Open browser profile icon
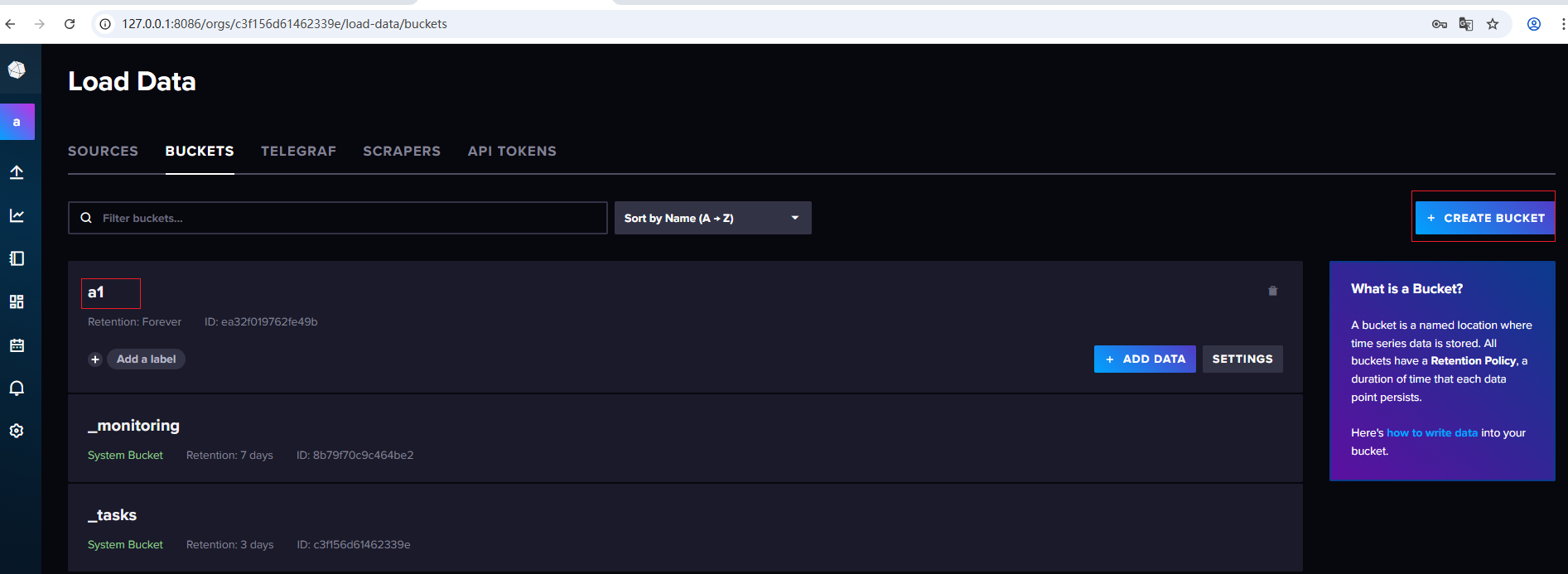This screenshot has height=574, width=1568. (1534, 24)
